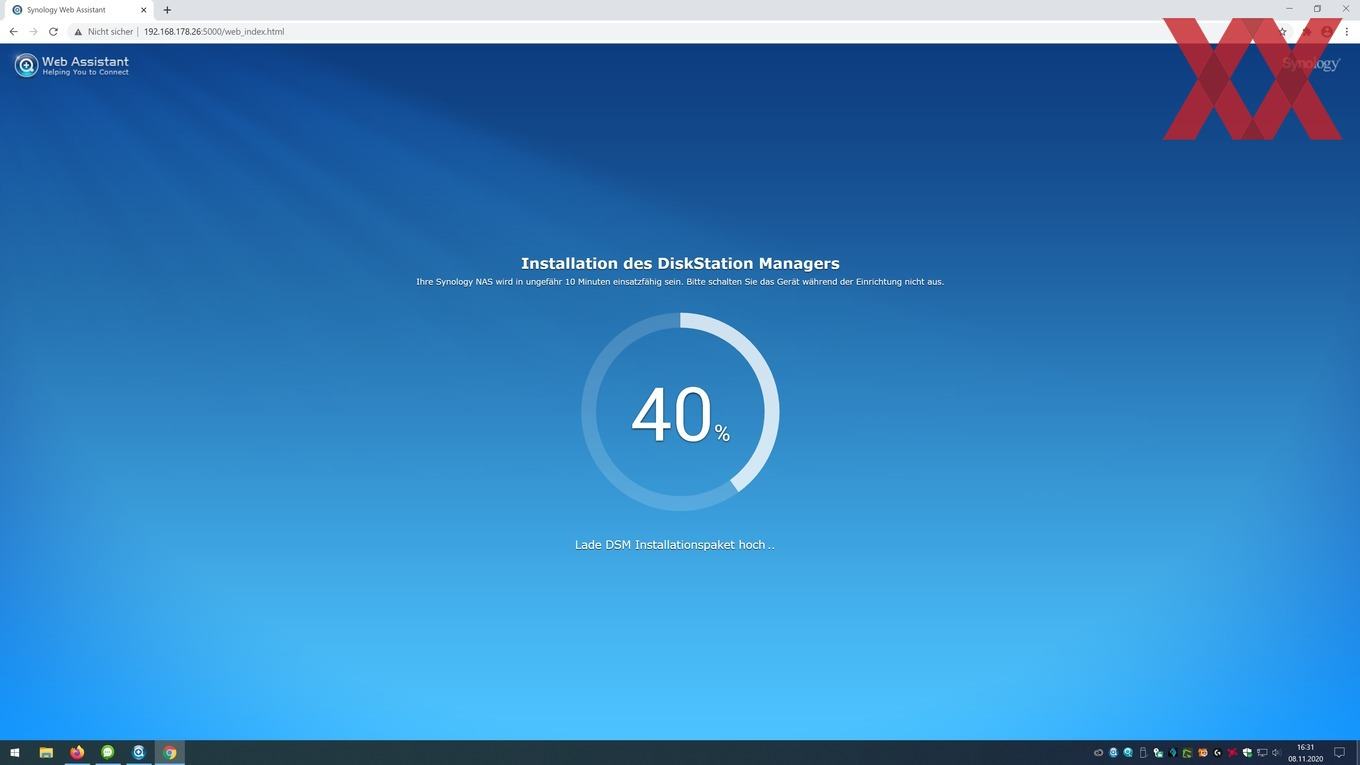Click the 'Helping You to Connect' tagline
The image size is (1360, 765).
pyautogui.click(x=85, y=72)
